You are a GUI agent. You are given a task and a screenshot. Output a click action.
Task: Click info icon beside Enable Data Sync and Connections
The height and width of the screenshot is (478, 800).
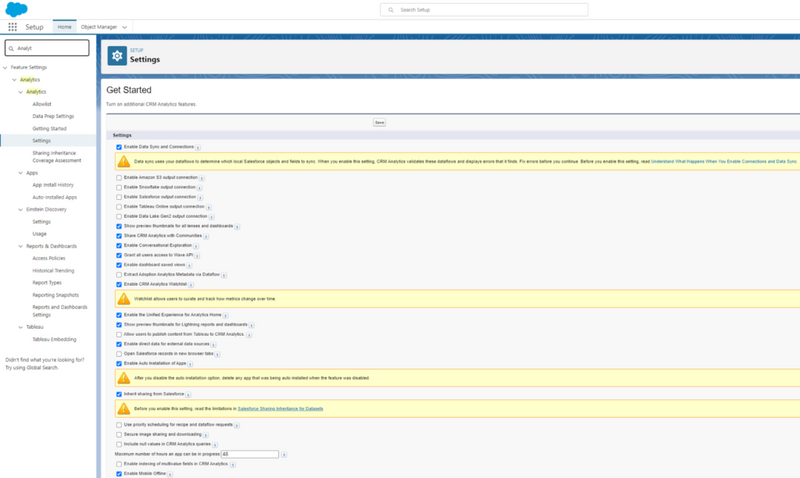(198, 147)
